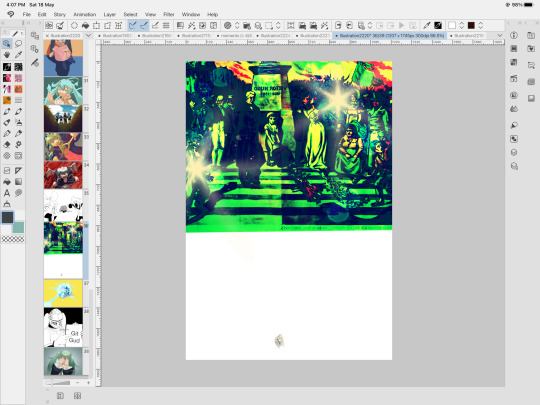Image resolution: width=540 pixels, height=405 pixels.
Task: Pick the teal sub color
Action: tap(18, 228)
